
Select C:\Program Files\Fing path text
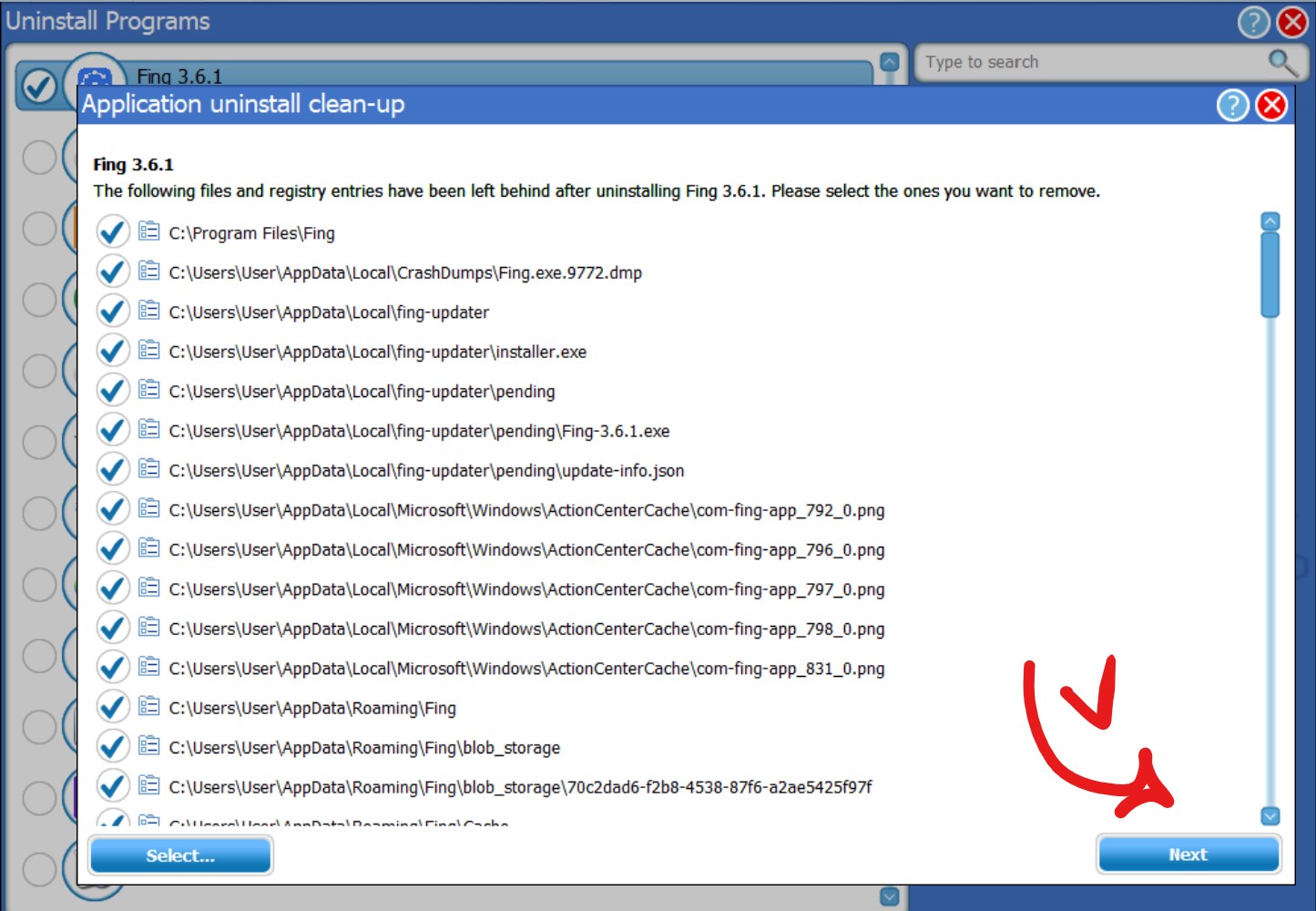[252, 233]
